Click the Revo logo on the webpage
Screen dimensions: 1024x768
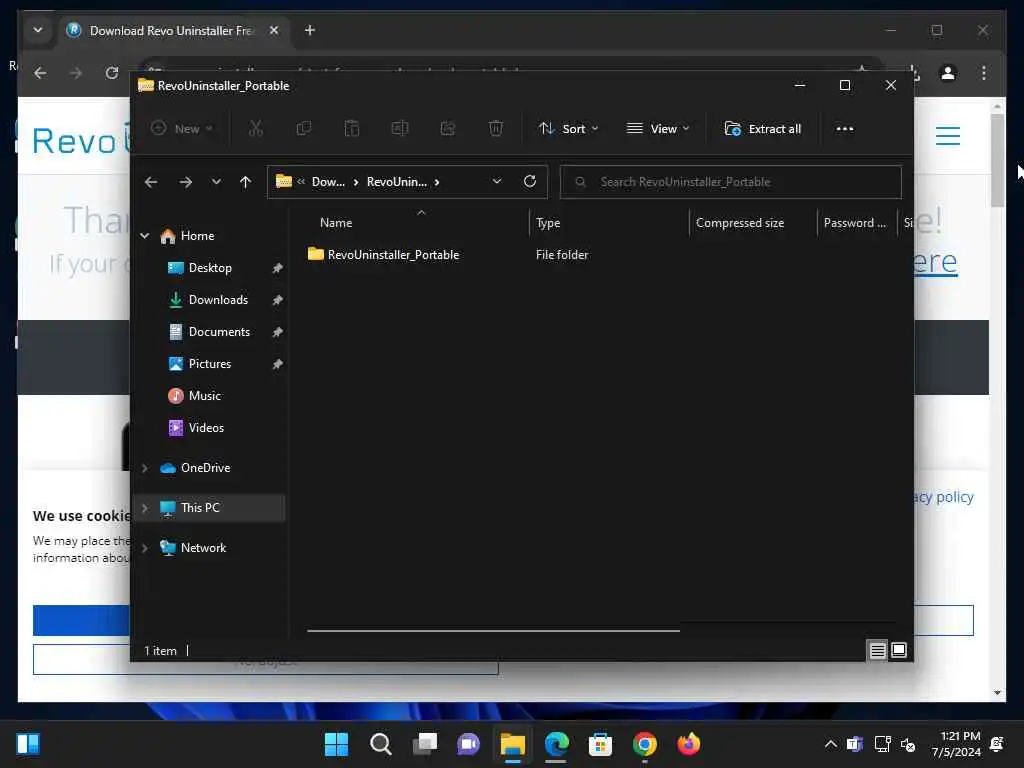click(x=80, y=140)
